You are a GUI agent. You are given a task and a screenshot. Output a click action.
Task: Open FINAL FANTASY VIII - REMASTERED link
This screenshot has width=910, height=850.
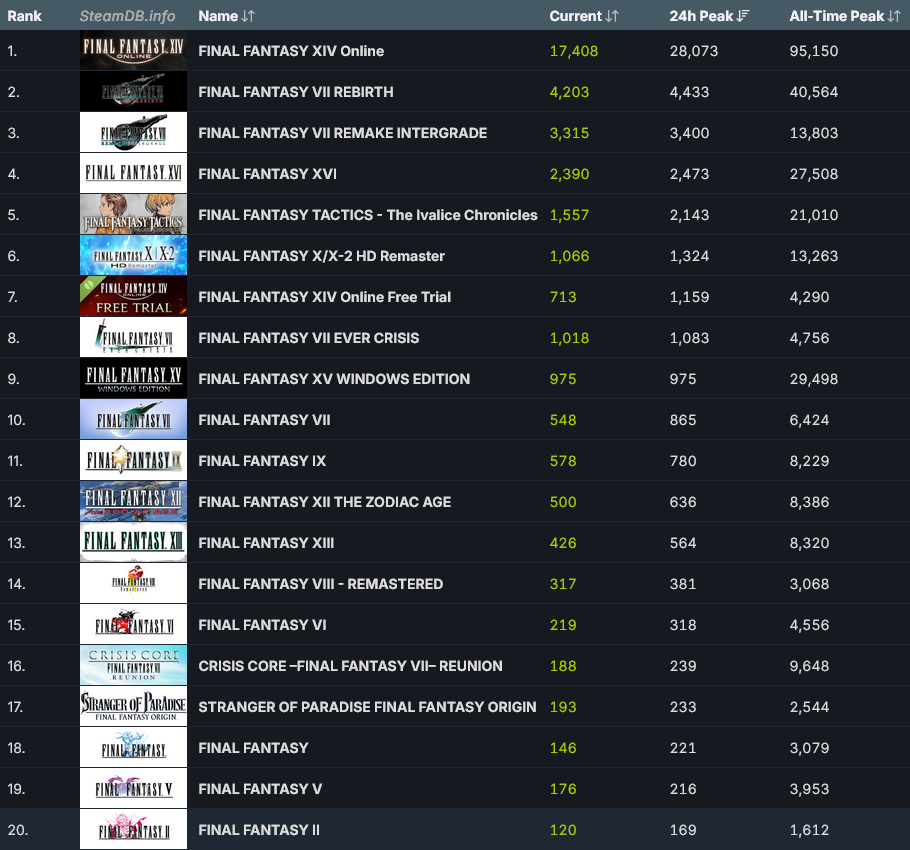point(320,584)
